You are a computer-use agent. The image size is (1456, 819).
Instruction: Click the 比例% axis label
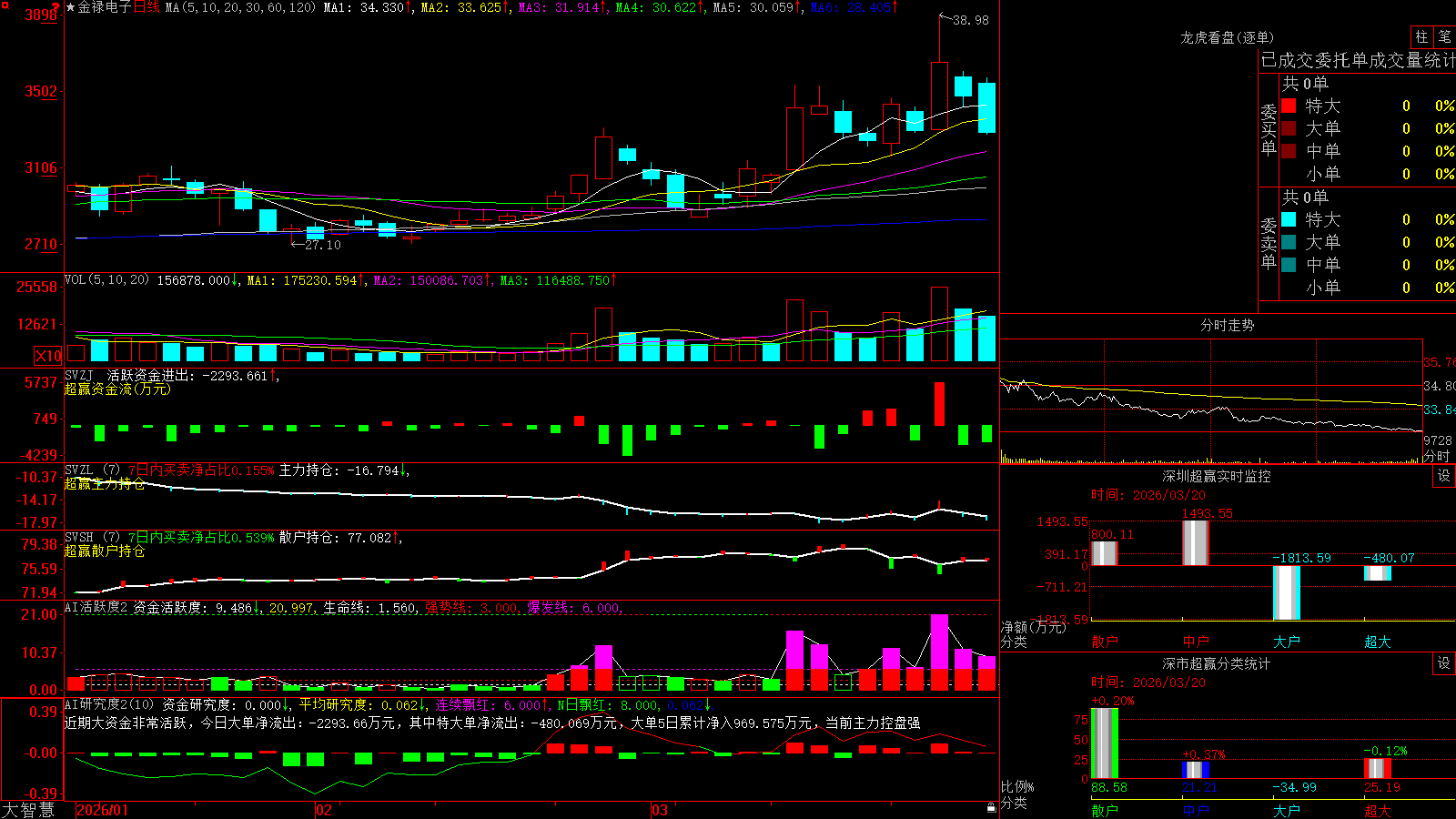pos(1017,786)
